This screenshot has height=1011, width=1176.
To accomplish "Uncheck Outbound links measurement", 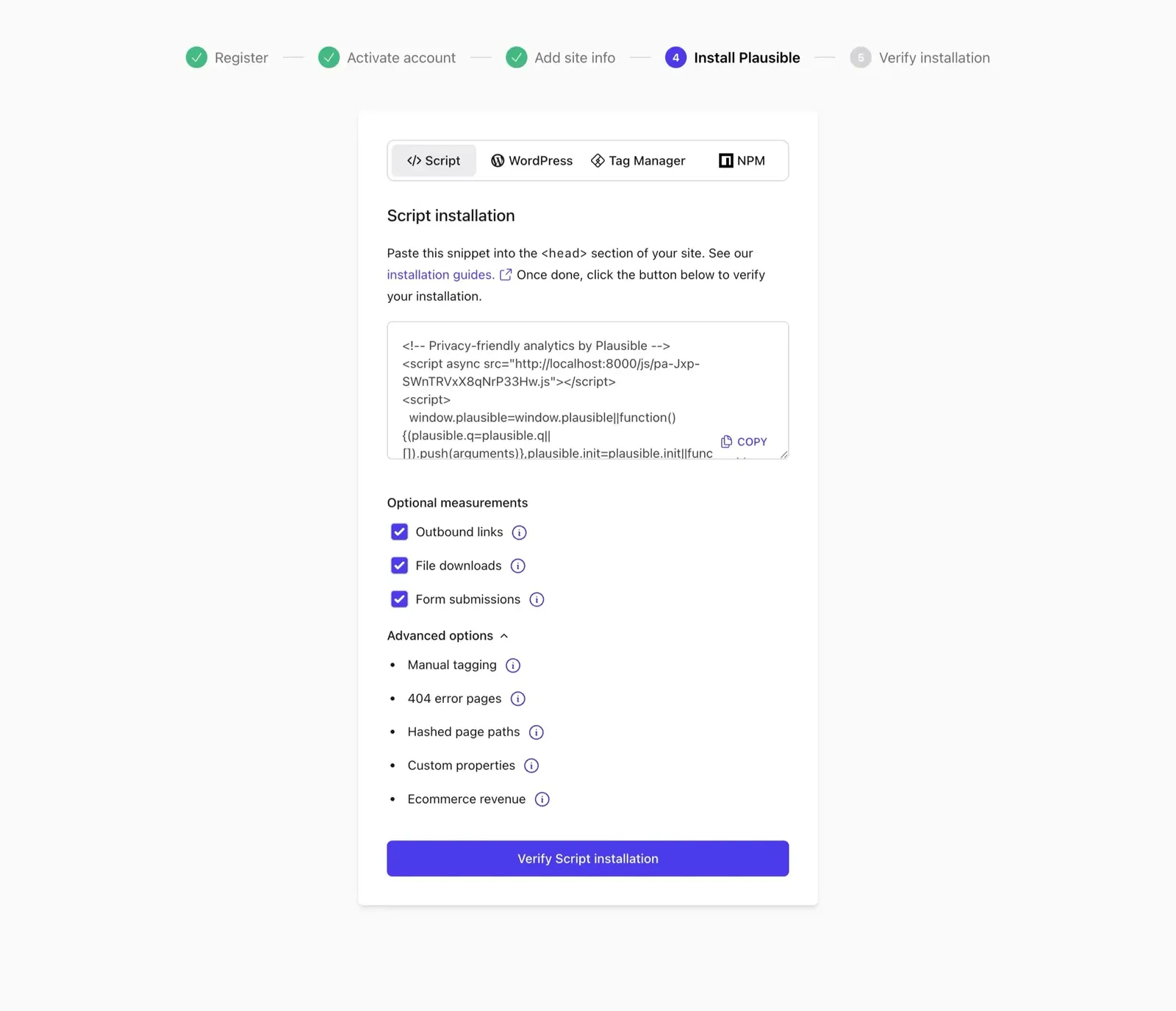I will pos(399,532).
